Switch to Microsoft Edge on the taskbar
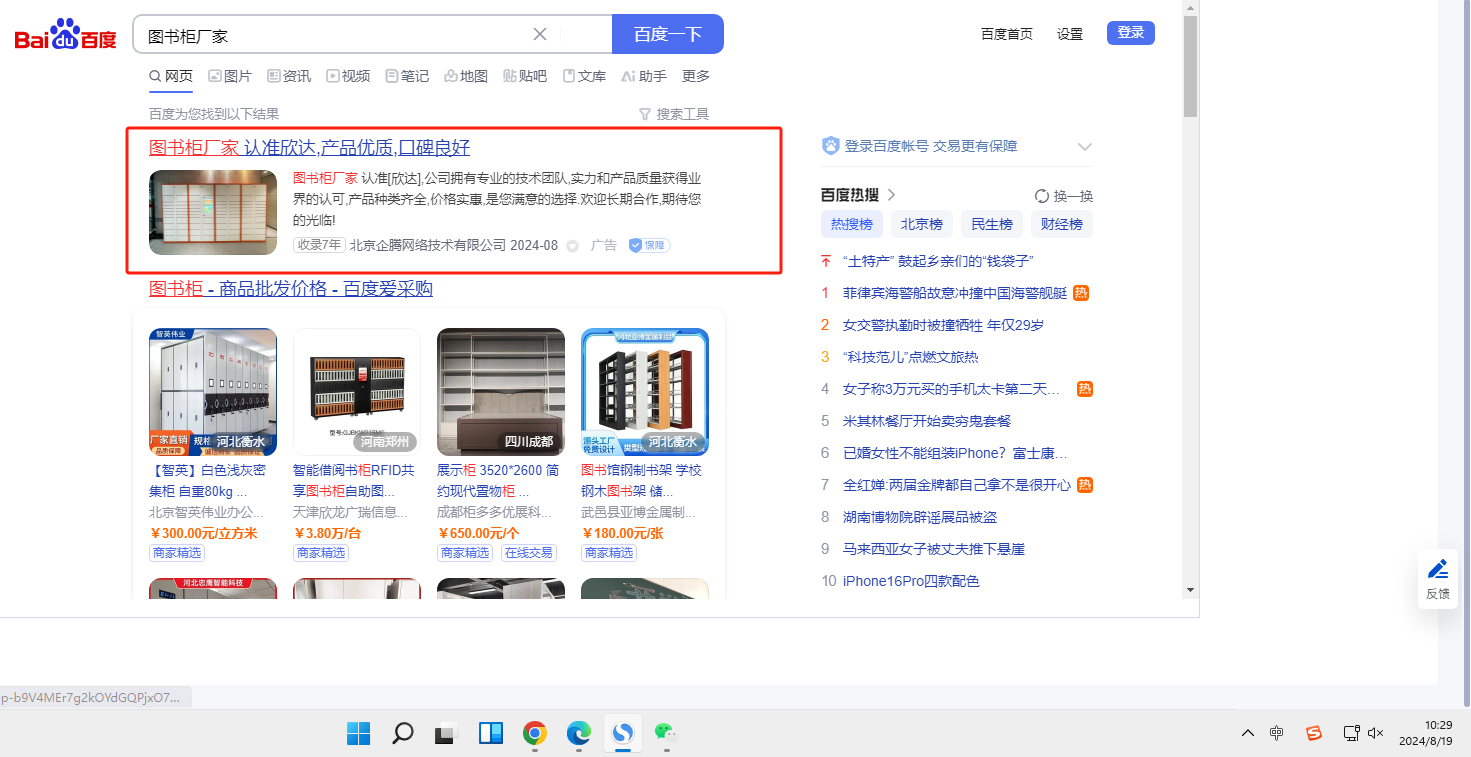Viewport: 1471px width, 757px height. pos(579,734)
